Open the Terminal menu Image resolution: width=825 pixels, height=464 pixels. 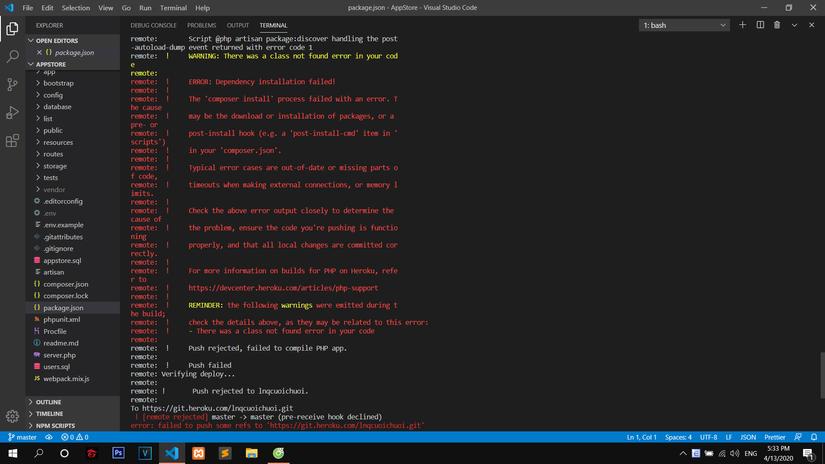[x=173, y=8]
